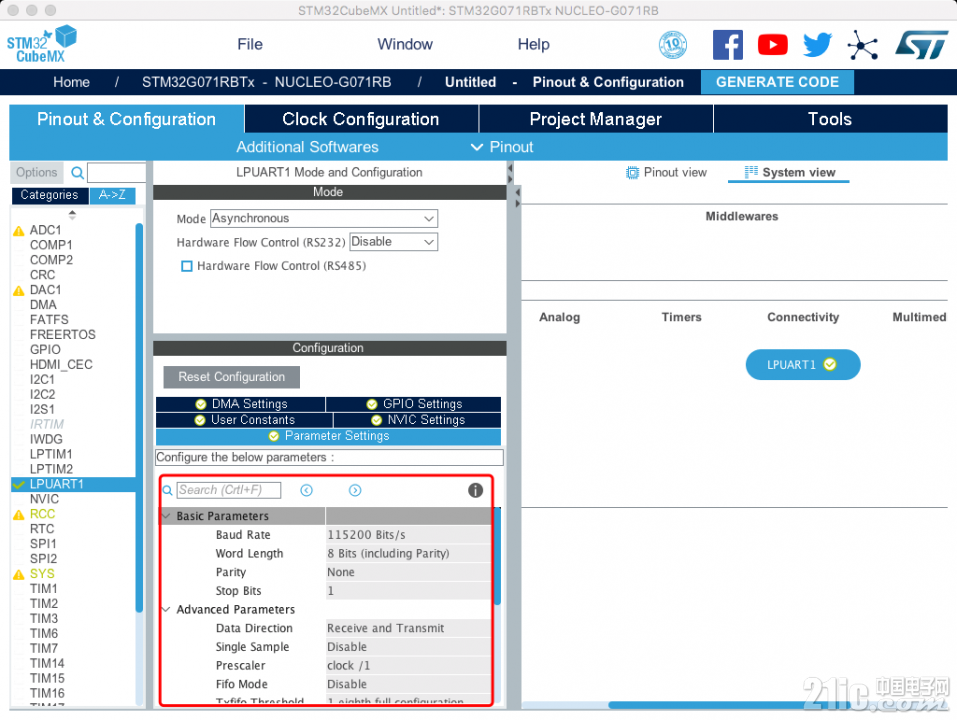
Task: Open the File menu
Action: click(x=250, y=45)
